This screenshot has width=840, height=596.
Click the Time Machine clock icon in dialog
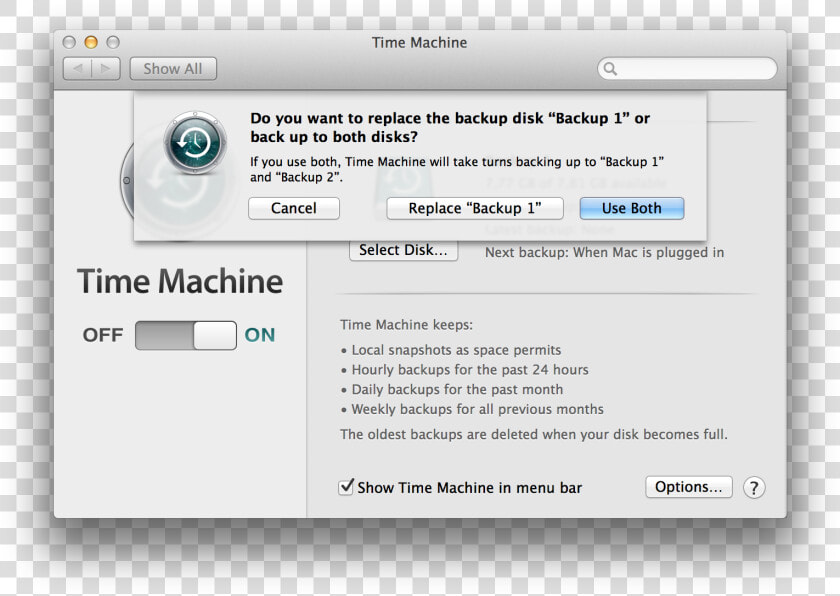[195, 142]
